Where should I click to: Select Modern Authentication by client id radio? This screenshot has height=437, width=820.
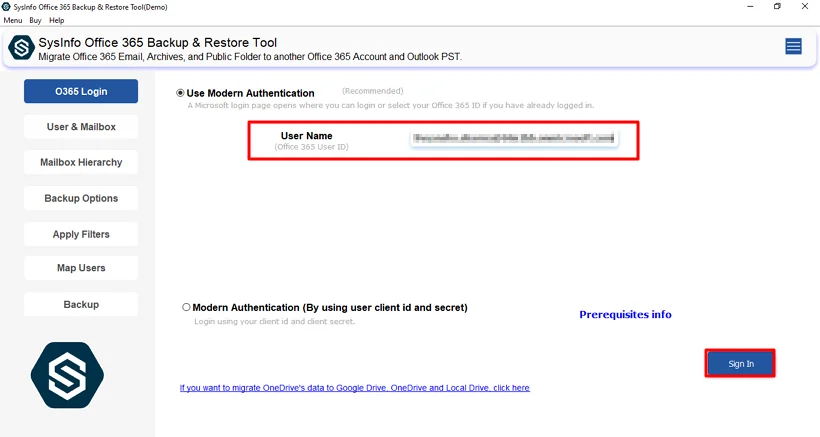[x=186, y=307]
